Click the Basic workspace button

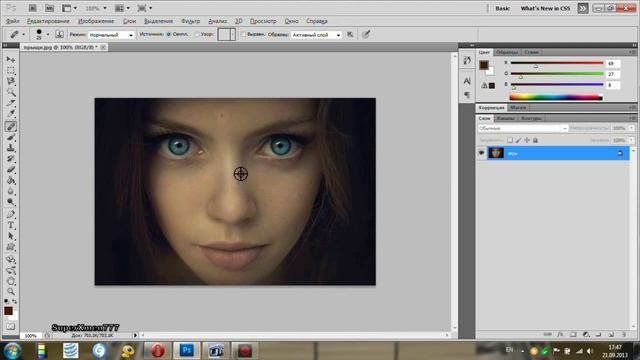pyautogui.click(x=502, y=8)
